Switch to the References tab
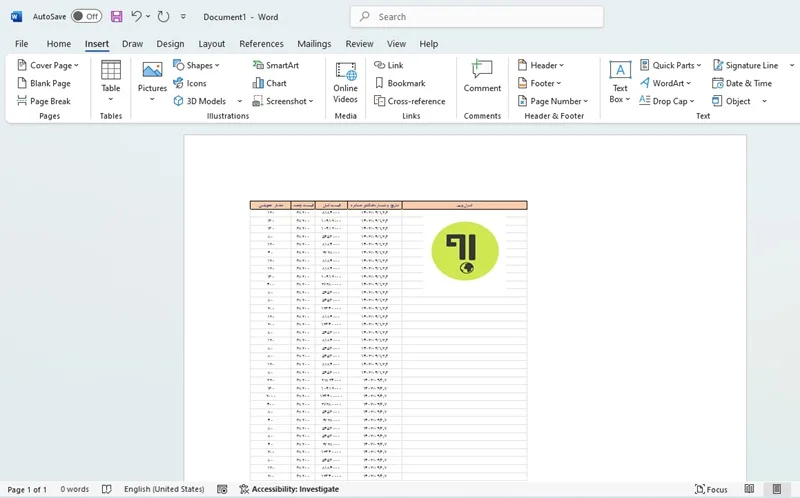 pyautogui.click(x=261, y=44)
